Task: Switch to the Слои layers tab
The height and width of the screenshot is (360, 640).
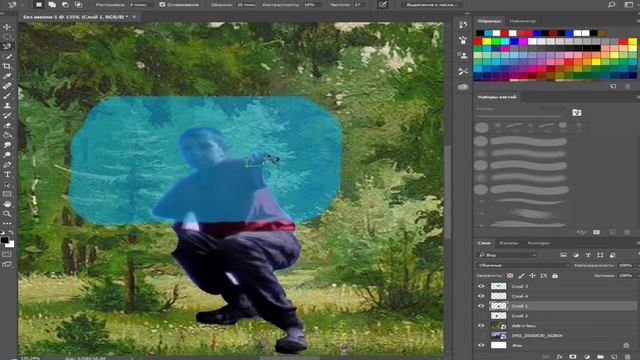Action: tap(484, 243)
